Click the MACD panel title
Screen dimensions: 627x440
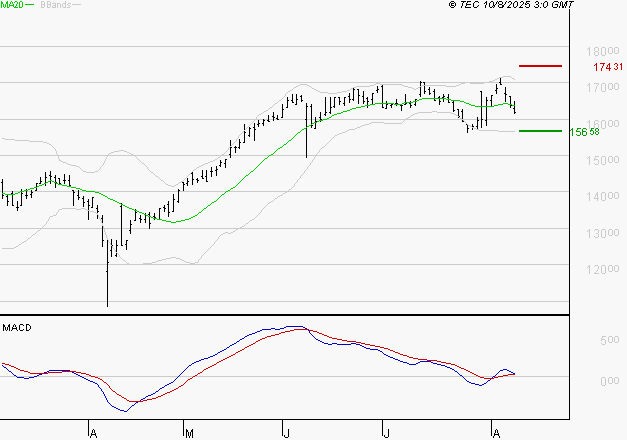[x=17, y=328]
